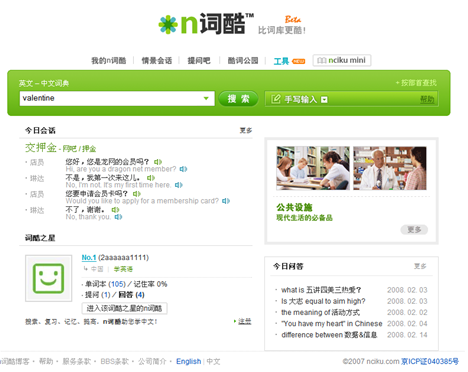468x372 pixels.
Task: Open 提问吧 menu item
Action: pos(199,61)
